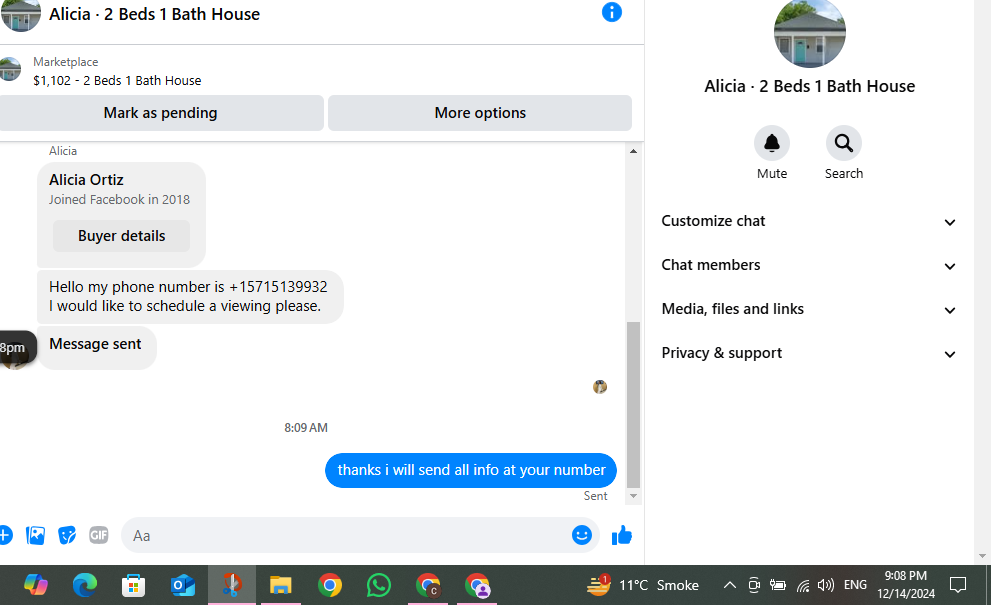
Task: Expand Media, files and links
Action: [x=808, y=309]
